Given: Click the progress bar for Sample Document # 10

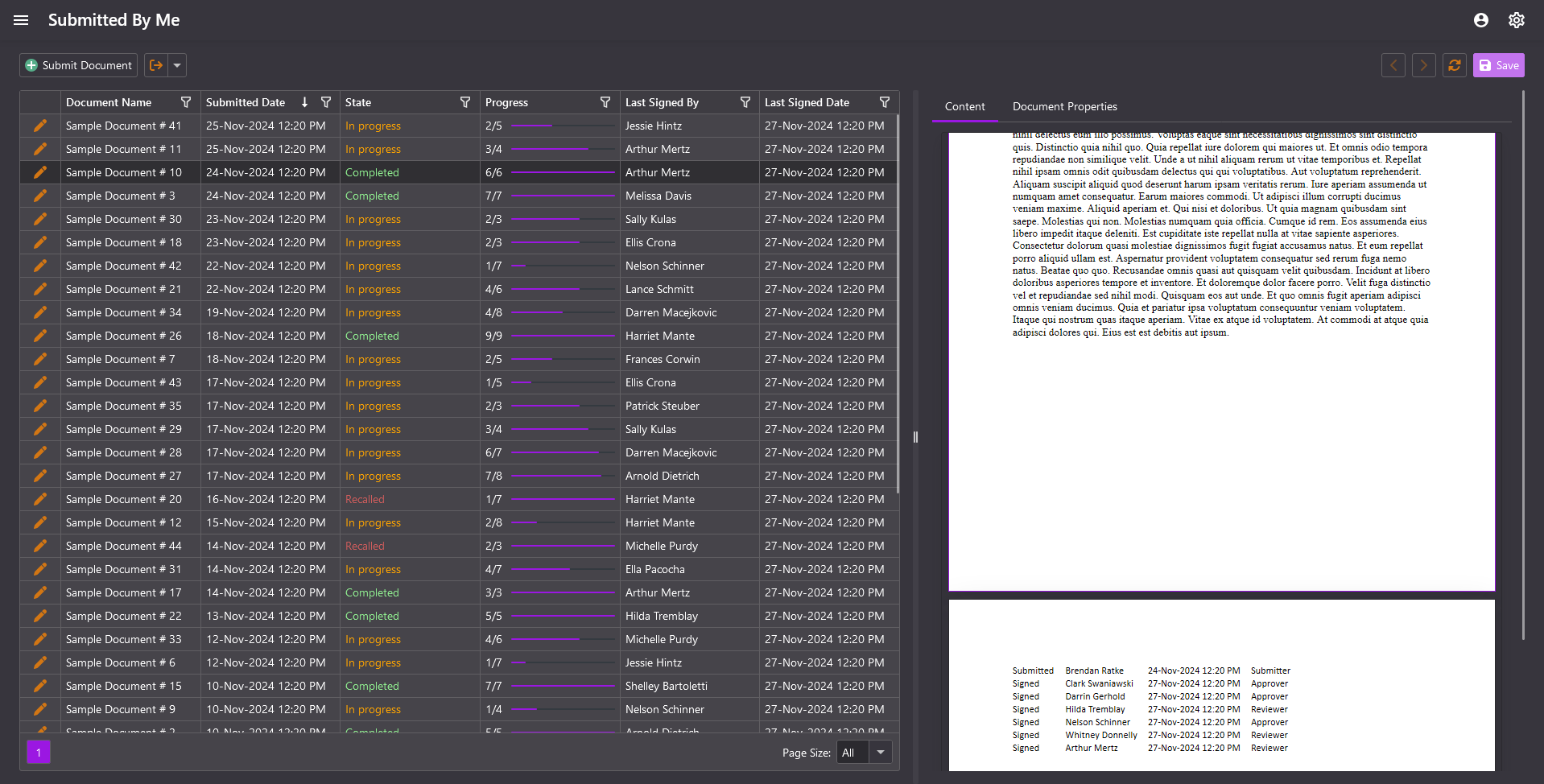Looking at the screenshot, I should [563, 172].
